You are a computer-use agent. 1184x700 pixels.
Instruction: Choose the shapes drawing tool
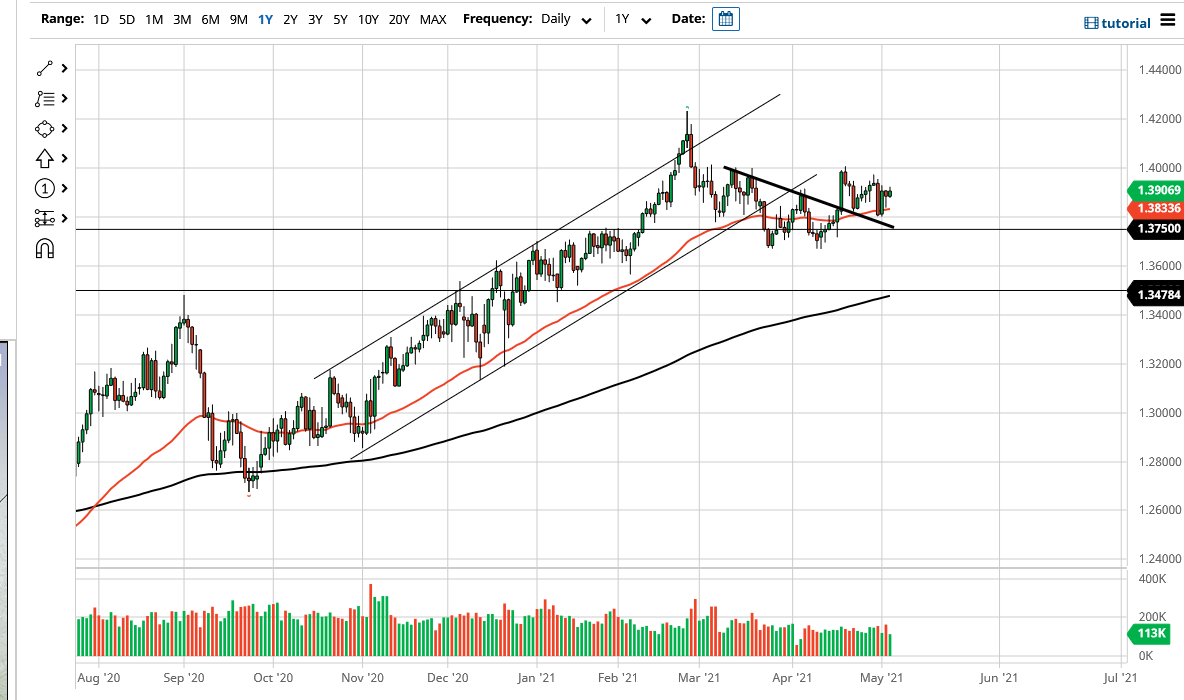(x=45, y=129)
